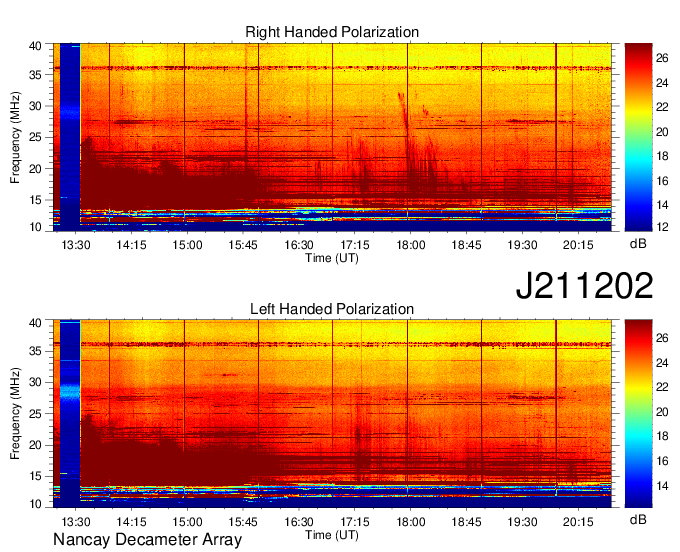Image resolution: width=680 pixels, height=552 pixels.
Task: Click 17:15 time tick of Right Handed plot
Action: (x=355, y=245)
